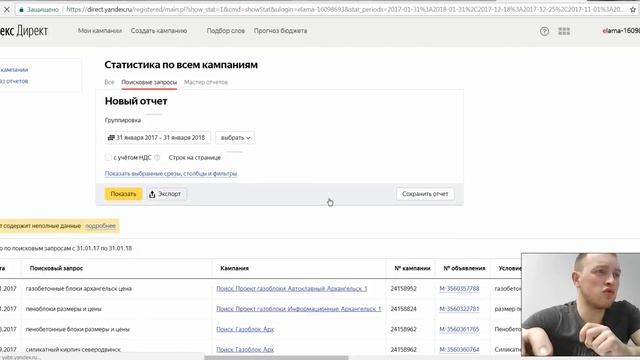Open 'Создать кампанию' menu item
640x360 pixels.
[159, 31]
